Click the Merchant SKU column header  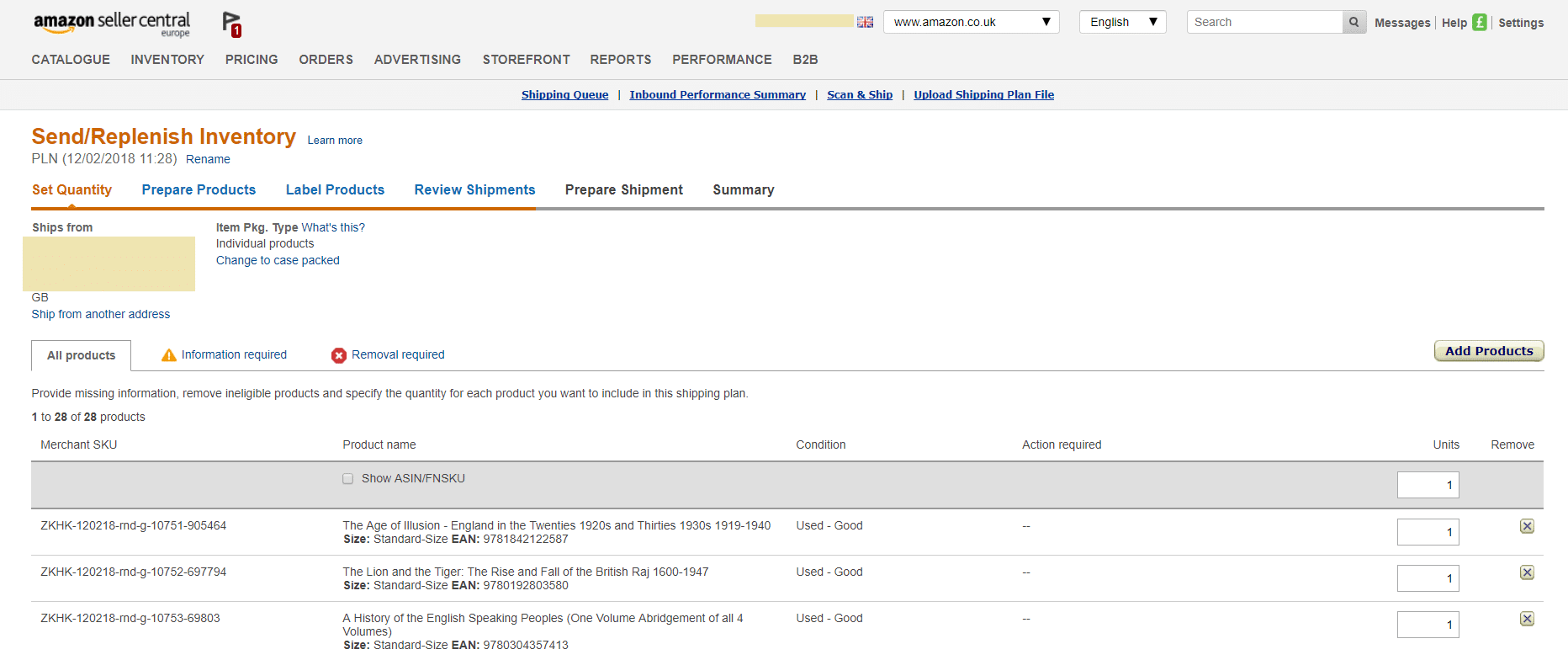tap(79, 444)
